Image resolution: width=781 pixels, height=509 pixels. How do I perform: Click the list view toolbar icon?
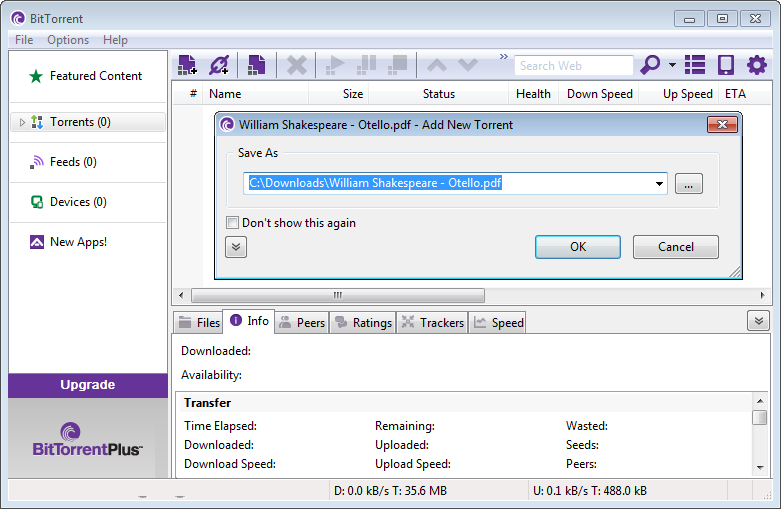(695, 65)
